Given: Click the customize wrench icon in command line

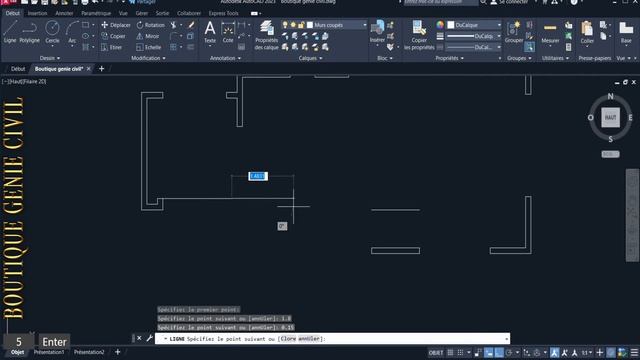Looking at the screenshot, I should [x=149, y=338].
